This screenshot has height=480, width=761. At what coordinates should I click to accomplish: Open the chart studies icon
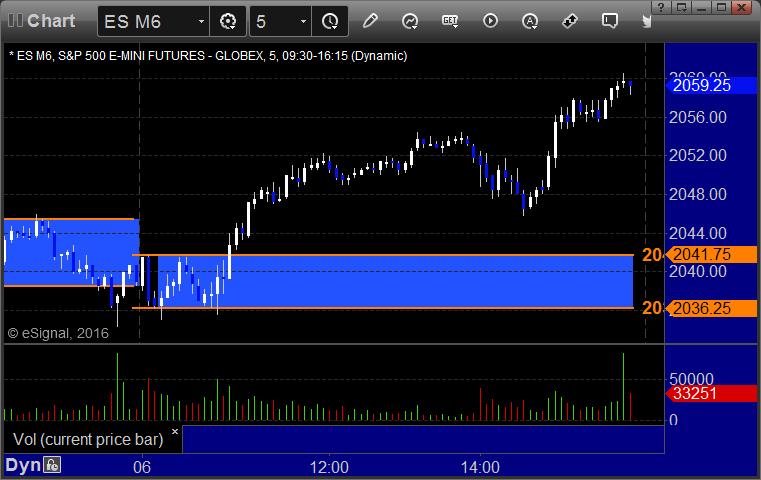[410, 21]
